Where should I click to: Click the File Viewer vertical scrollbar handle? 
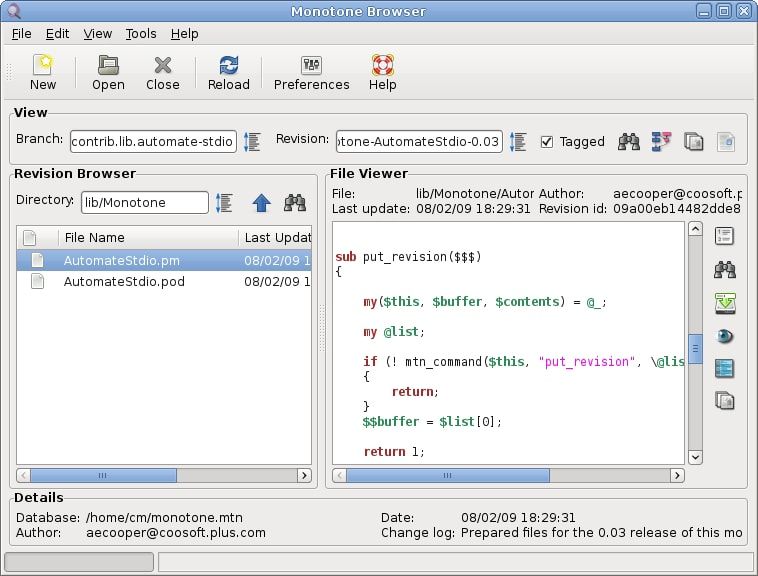[695, 348]
